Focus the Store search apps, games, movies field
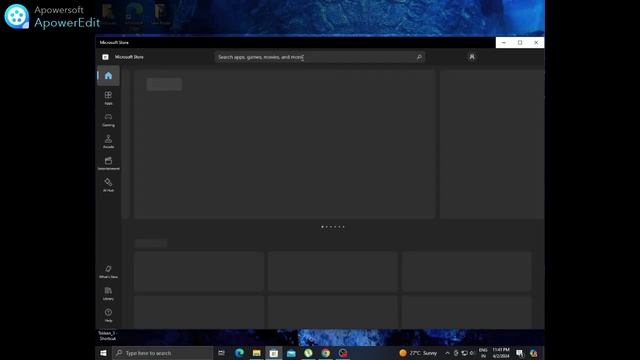The height and width of the screenshot is (360, 640). click(x=320, y=57)
